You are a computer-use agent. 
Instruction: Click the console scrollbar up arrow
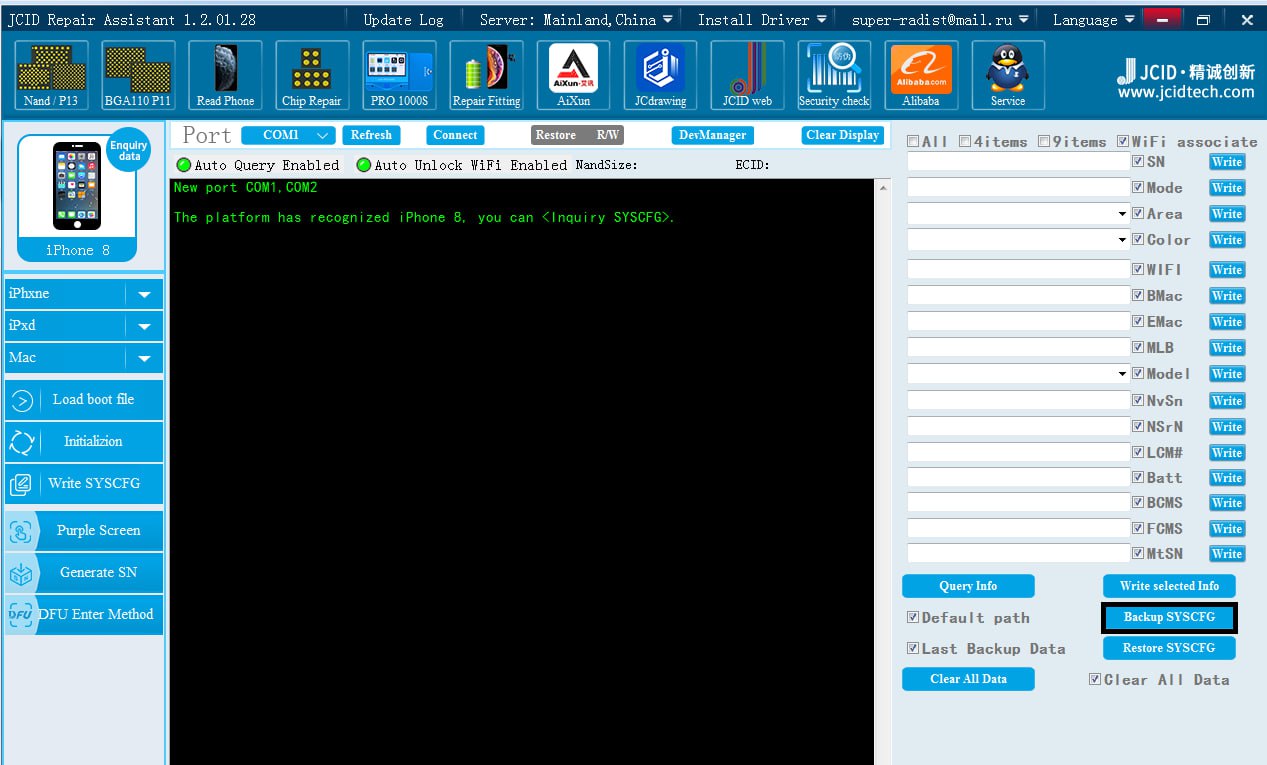pyautogui.click(x=882, y=188)
